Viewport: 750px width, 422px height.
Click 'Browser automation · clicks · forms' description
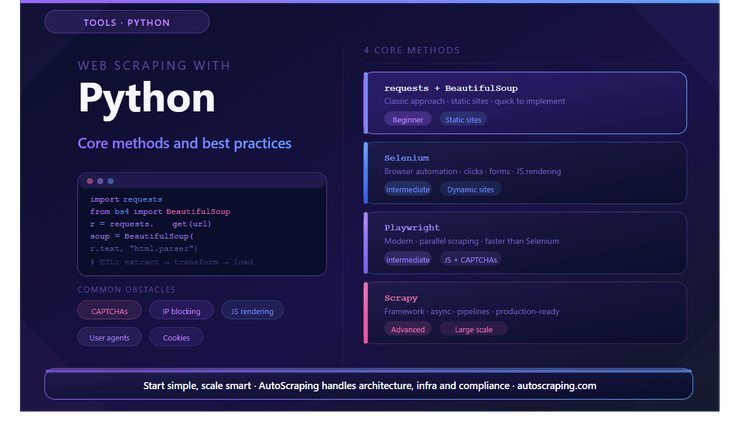click(473, 171)
